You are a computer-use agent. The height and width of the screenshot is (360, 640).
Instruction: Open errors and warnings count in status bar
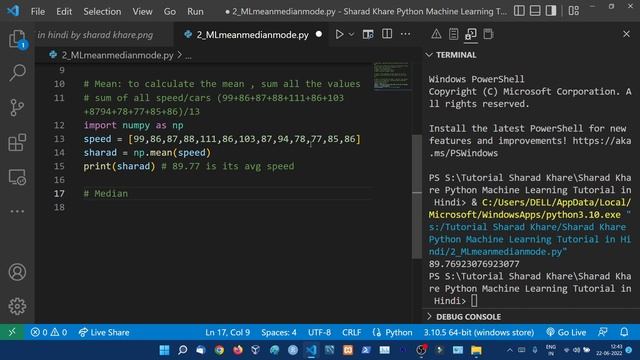point(49,332)
